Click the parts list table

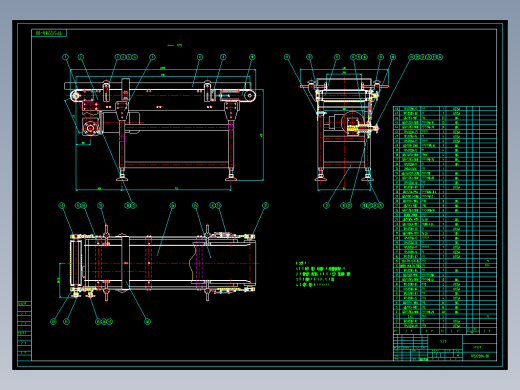[x=445, y=220]
